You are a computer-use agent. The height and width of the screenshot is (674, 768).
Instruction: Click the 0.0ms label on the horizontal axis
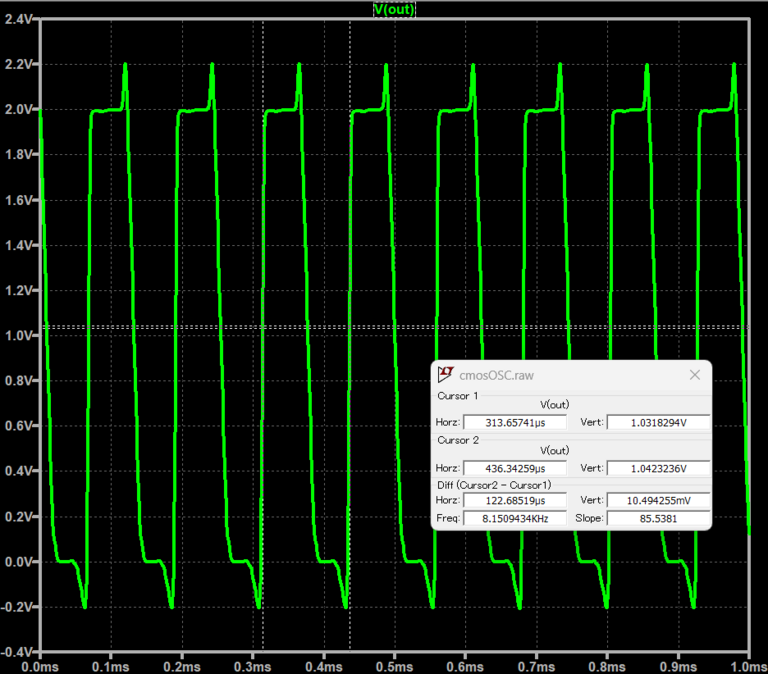(x=38, y=665)
